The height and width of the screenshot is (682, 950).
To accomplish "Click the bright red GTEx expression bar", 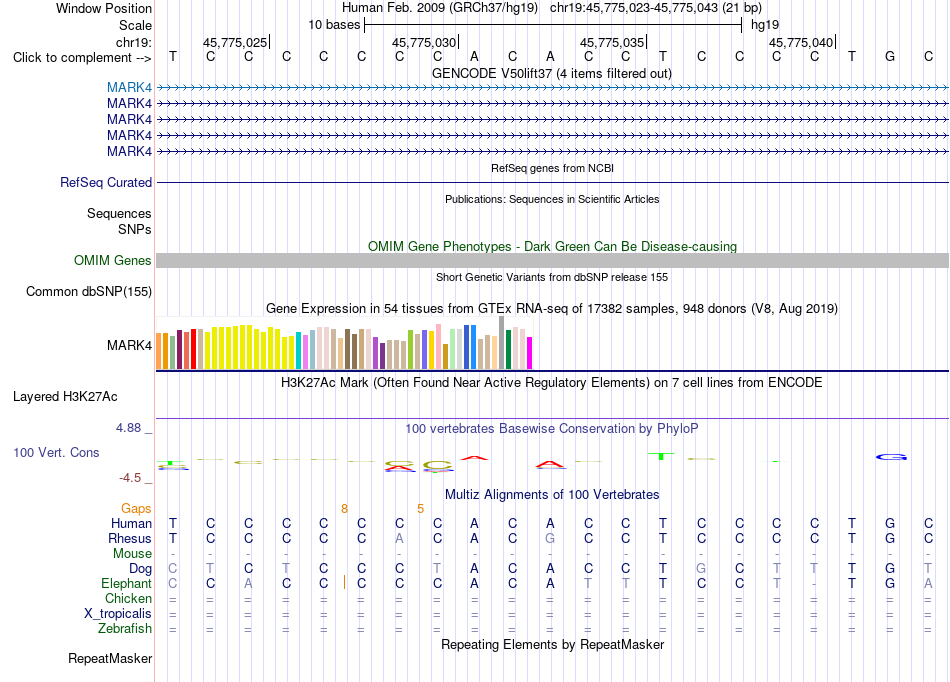I will tap(193, 349).
